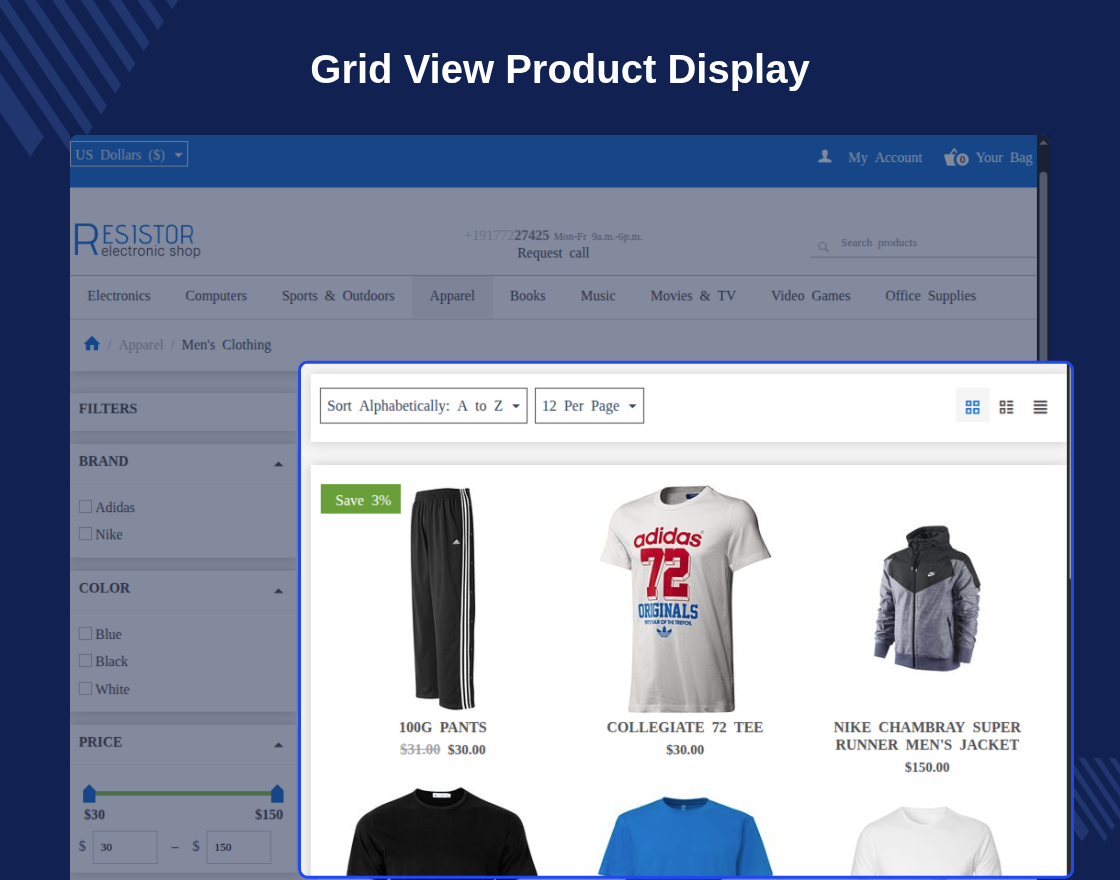Open the Books menu
Viewport: 1120px width, 880px height.
pyautogui.click(x=527, y=296)
